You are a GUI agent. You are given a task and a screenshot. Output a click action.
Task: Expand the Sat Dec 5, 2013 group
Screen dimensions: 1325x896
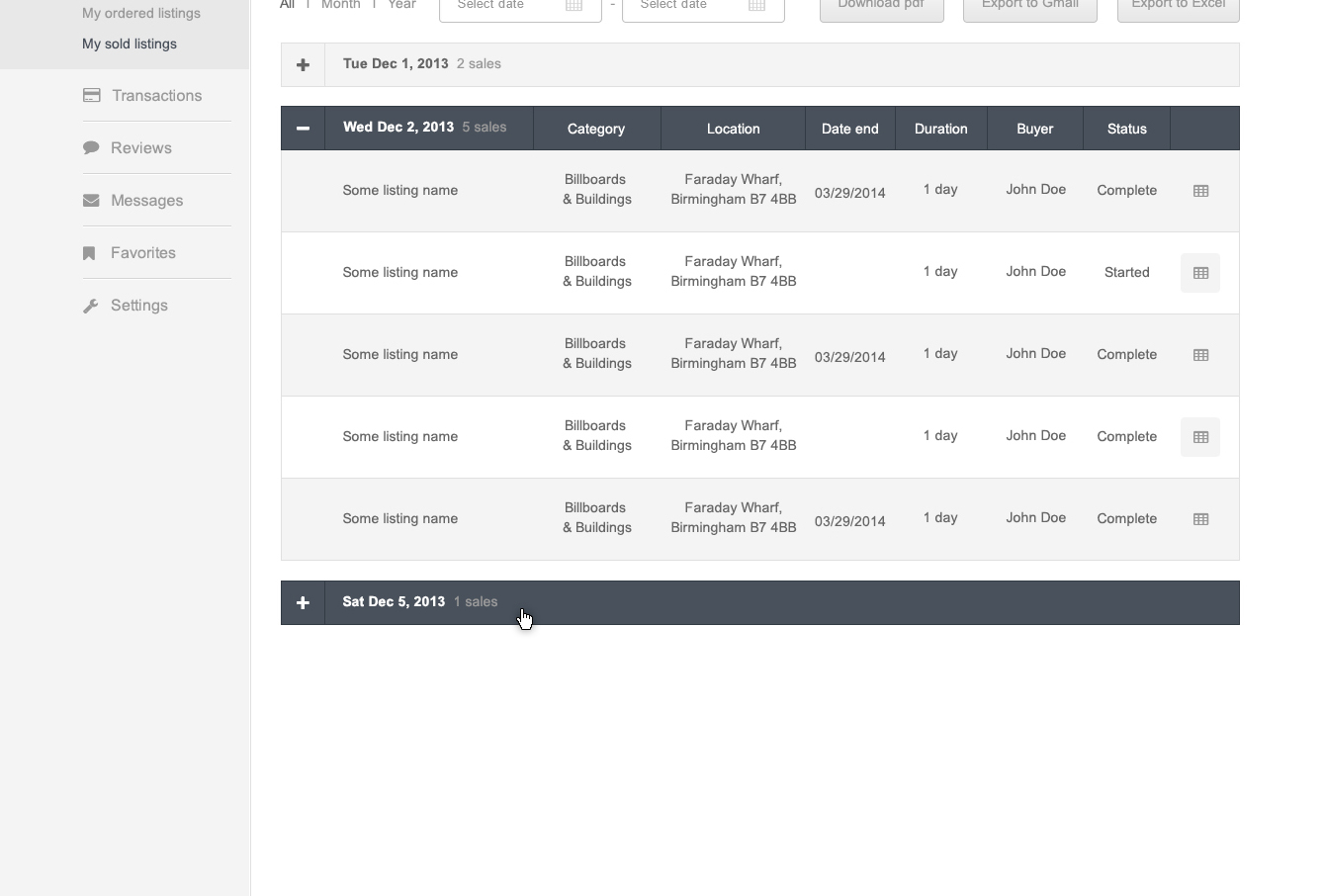pyautogui.click(x=303, y=602)
